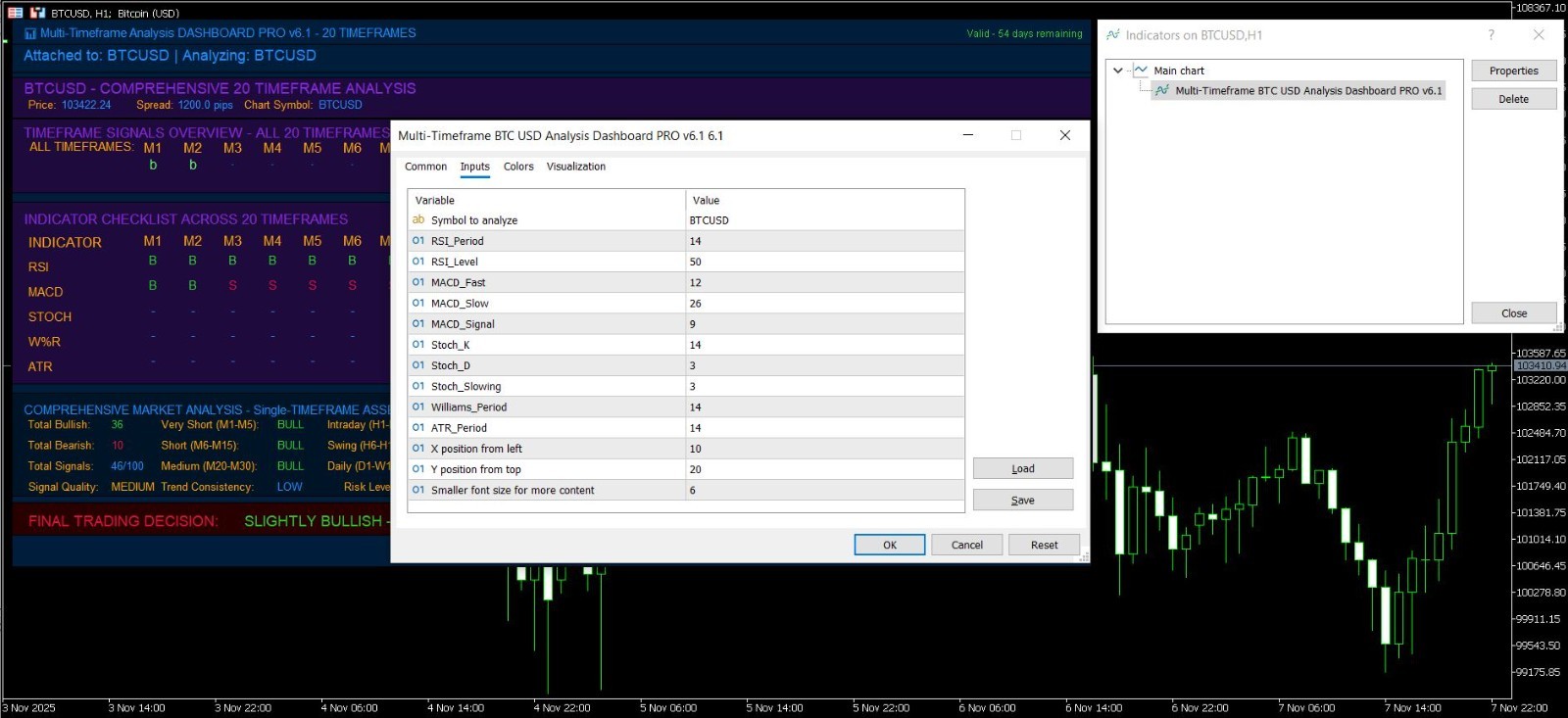Image resolution: width=1568 pixels, height=718 pixels.
Task: Click the integer type icon for ATR_Period
Action: pos(418,427)
